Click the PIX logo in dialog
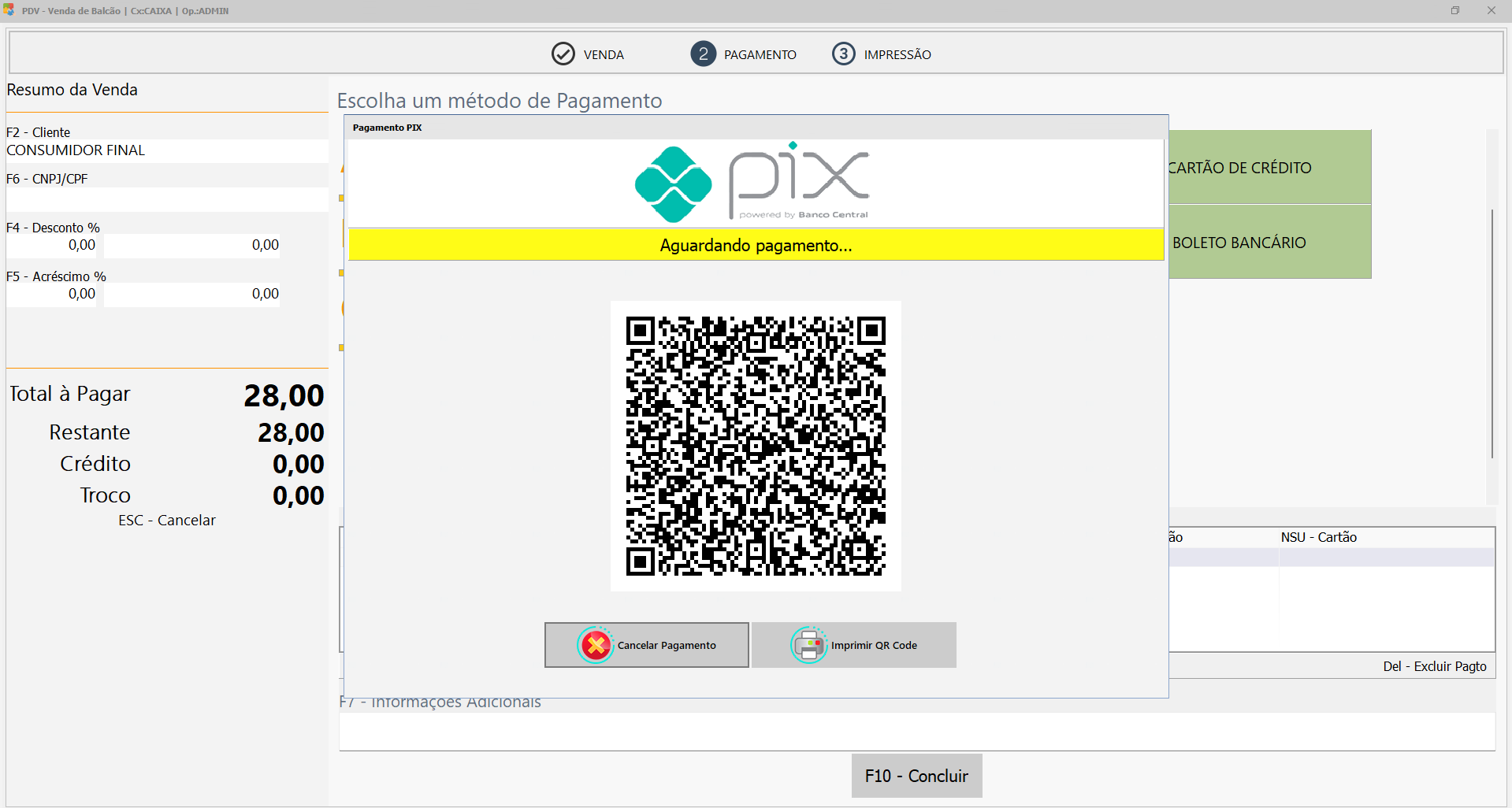This screenshot has height=808, width=1512. click(752, 183)
